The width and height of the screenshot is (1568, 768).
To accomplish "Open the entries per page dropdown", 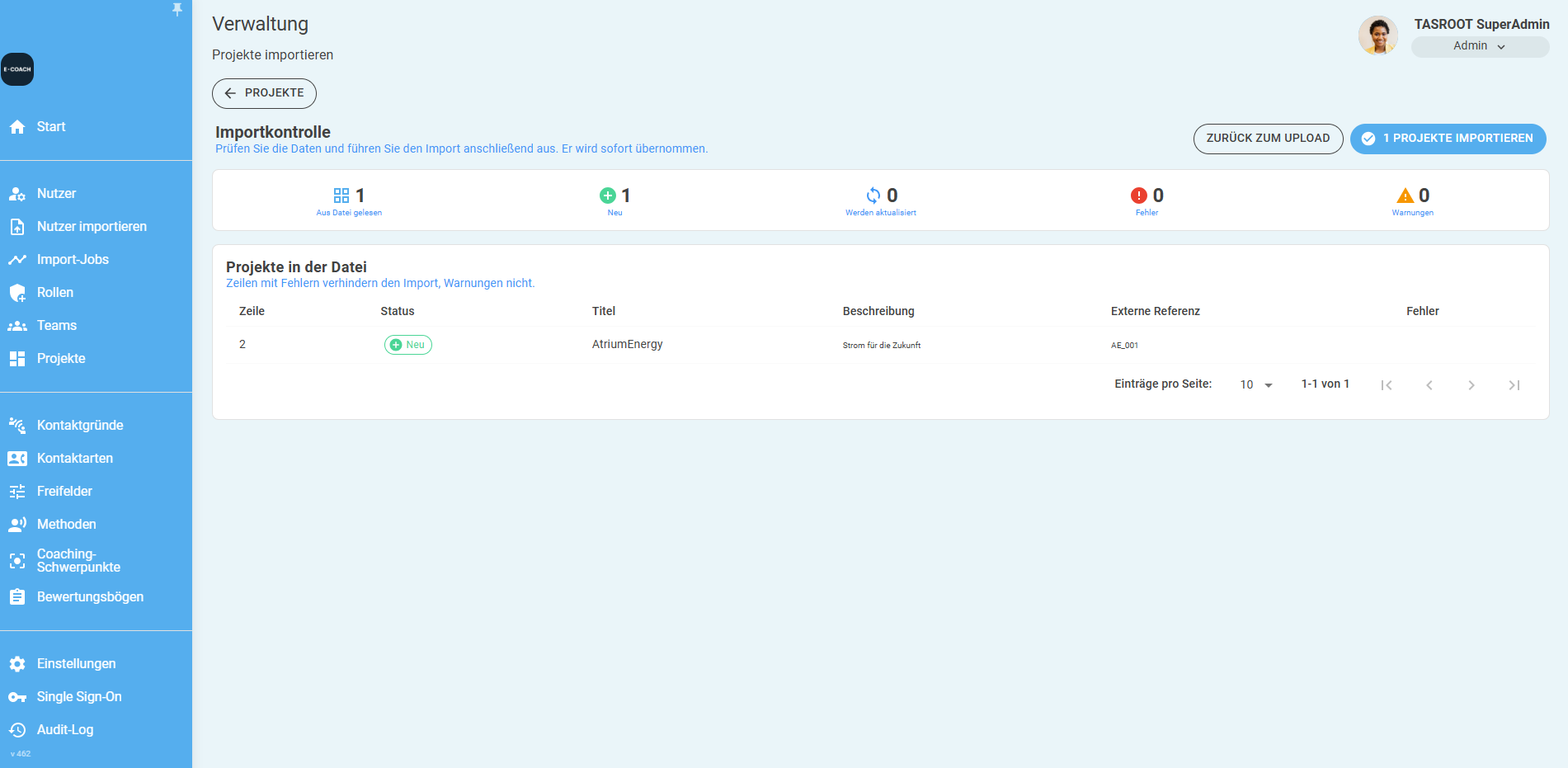I will click(x=1256, y=385).
